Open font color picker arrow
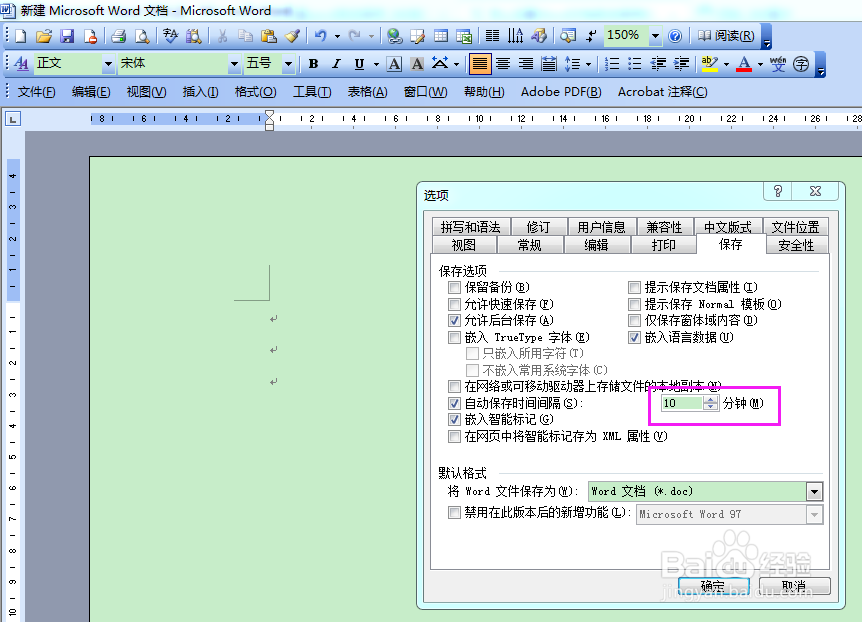 coord(760,64)
